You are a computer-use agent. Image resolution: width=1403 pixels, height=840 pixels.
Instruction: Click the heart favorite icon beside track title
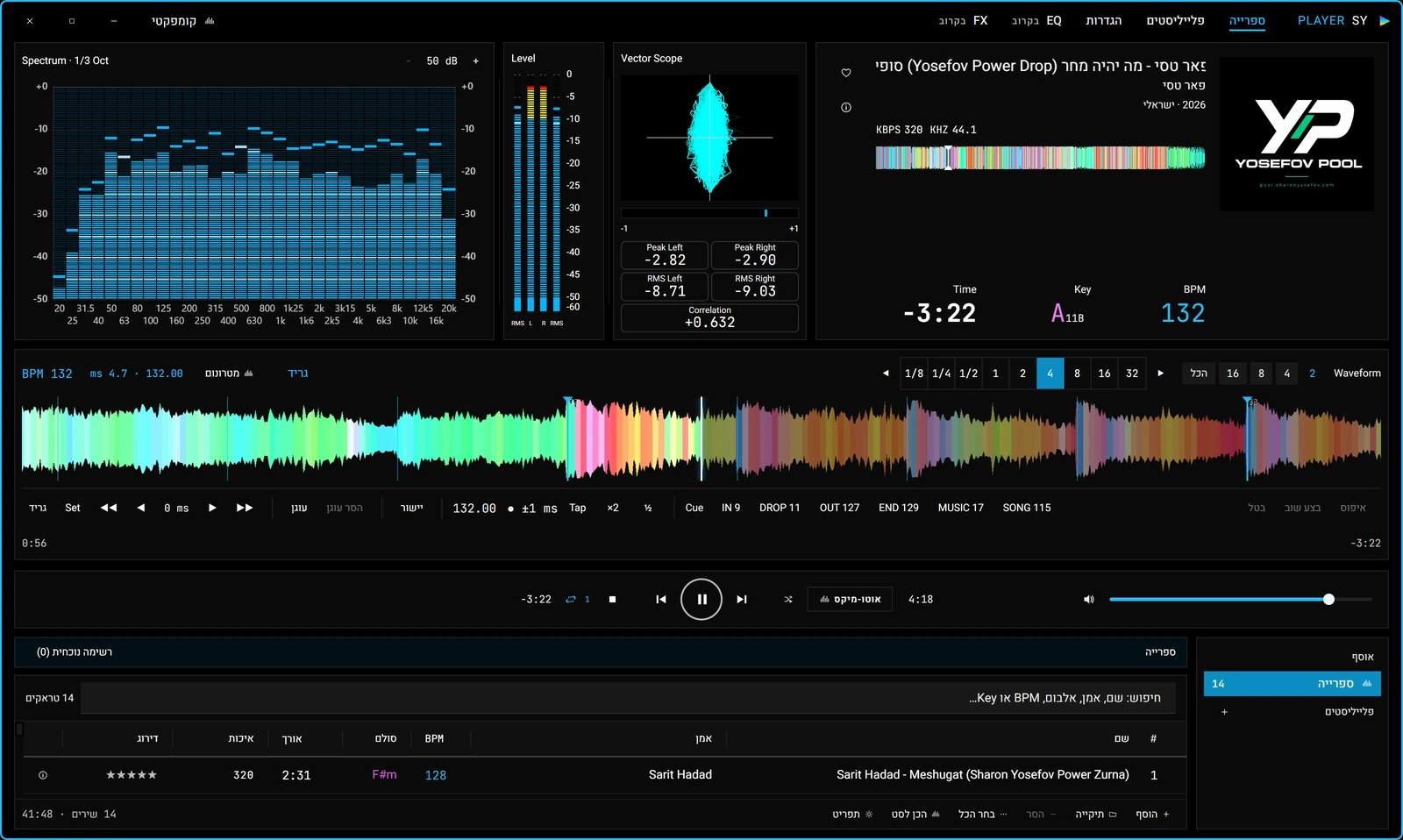[x=846, y=73]
